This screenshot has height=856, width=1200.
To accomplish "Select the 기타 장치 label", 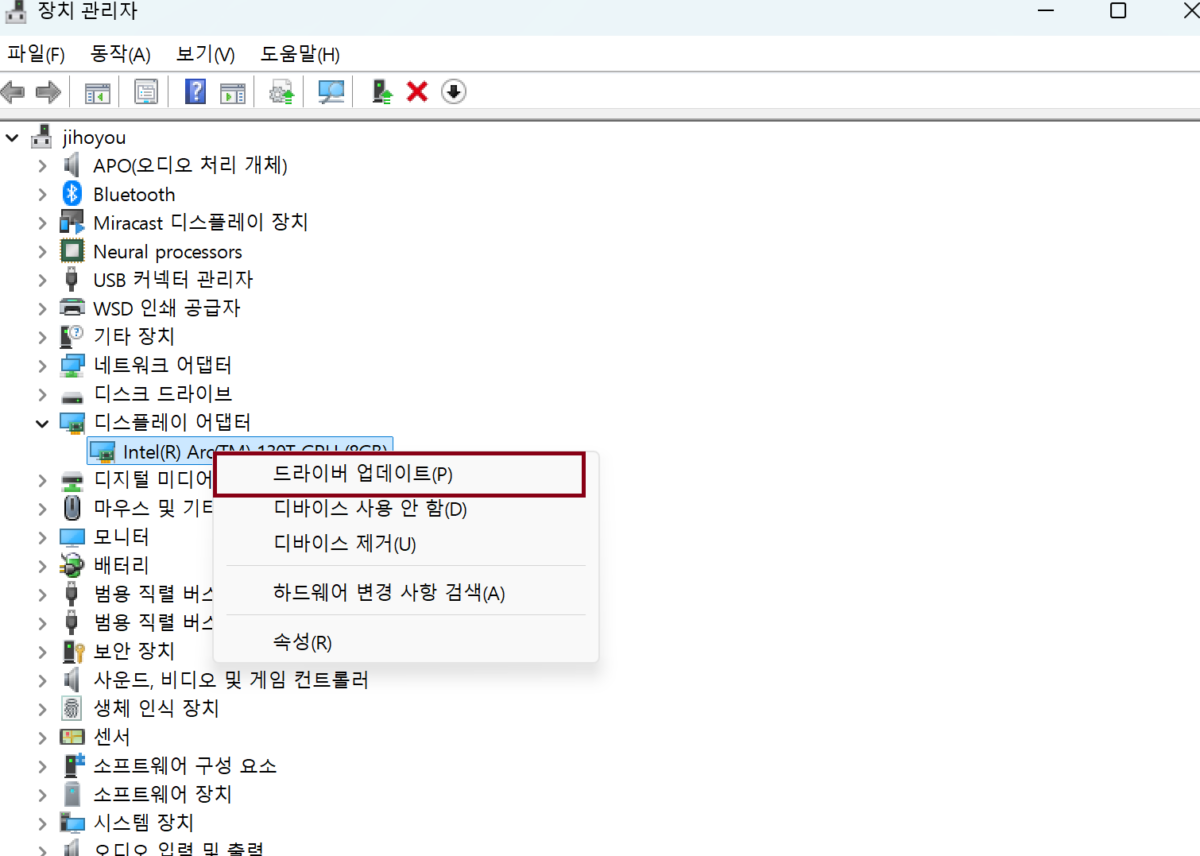I will pos(134,337).
